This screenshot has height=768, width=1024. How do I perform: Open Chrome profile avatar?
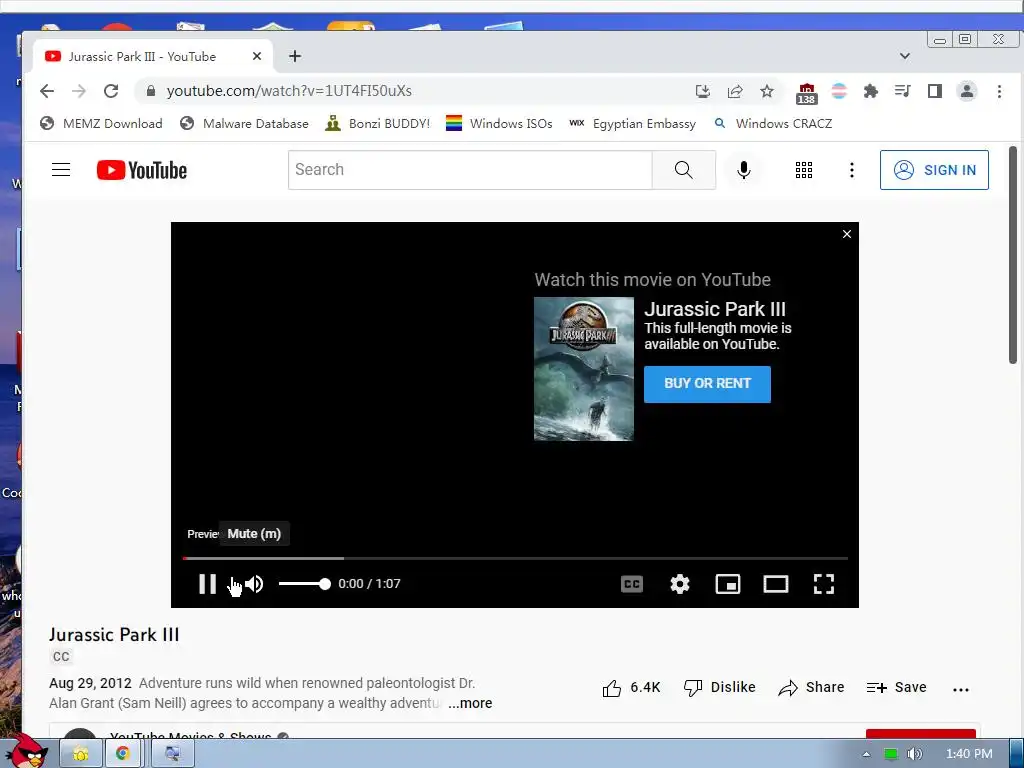click(x=967, y=91)
